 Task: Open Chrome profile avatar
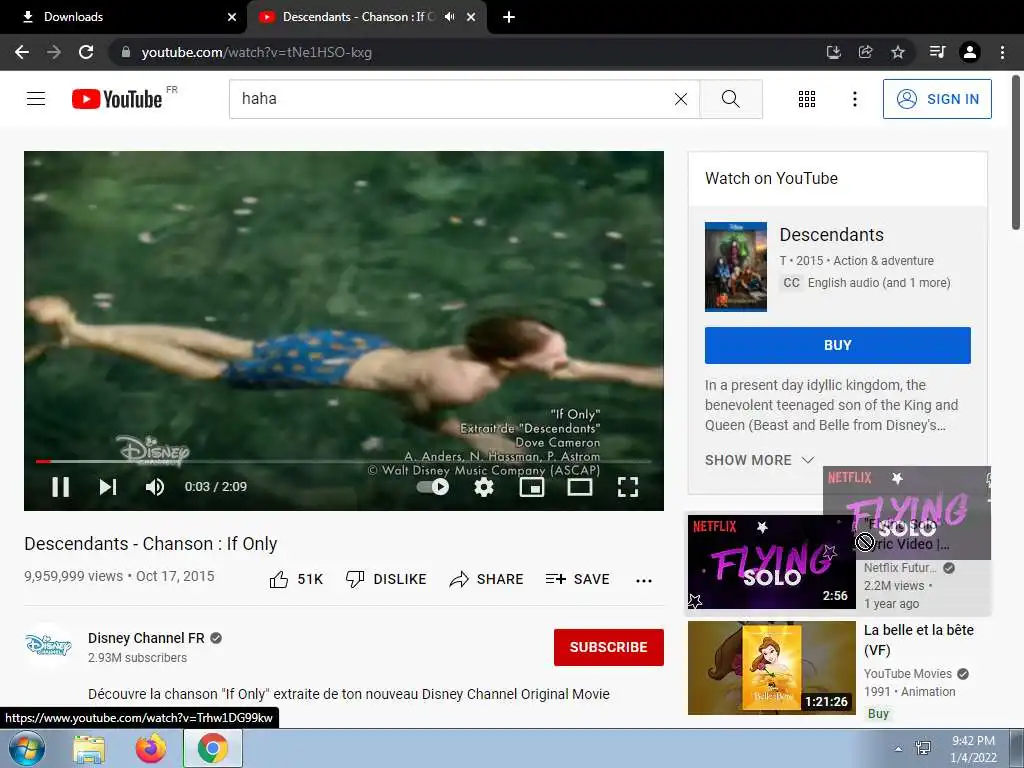tap(970, 52)
